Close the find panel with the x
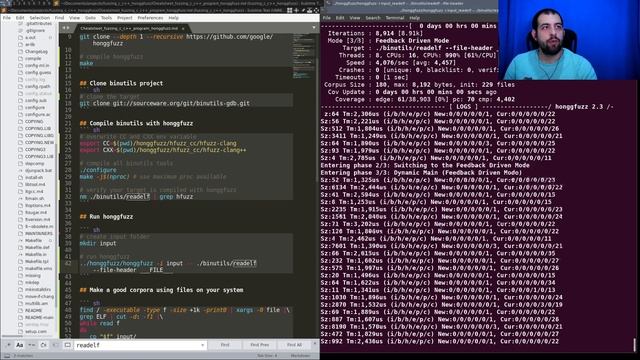The image size is (640, 360). (x=315, y=344)
